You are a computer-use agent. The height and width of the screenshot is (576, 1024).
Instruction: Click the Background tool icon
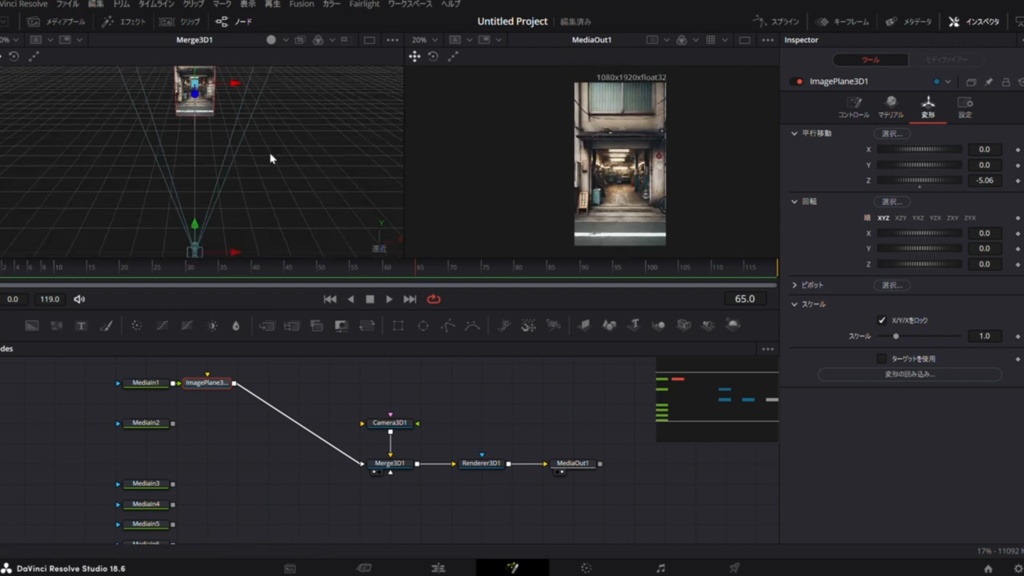tap(32, 326)
